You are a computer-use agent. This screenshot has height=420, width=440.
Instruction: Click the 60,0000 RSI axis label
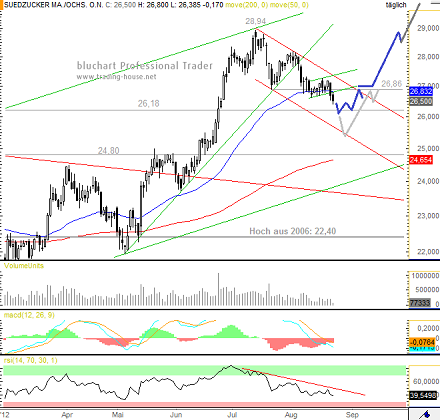[426, 381]
